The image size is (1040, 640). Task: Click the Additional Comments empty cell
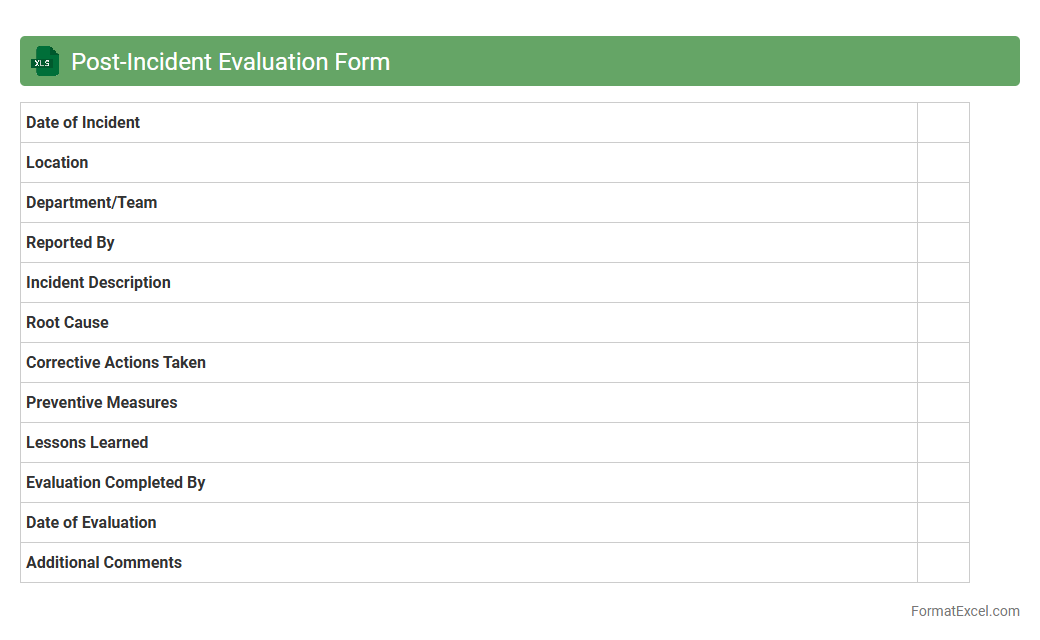(x=943, y=563)
